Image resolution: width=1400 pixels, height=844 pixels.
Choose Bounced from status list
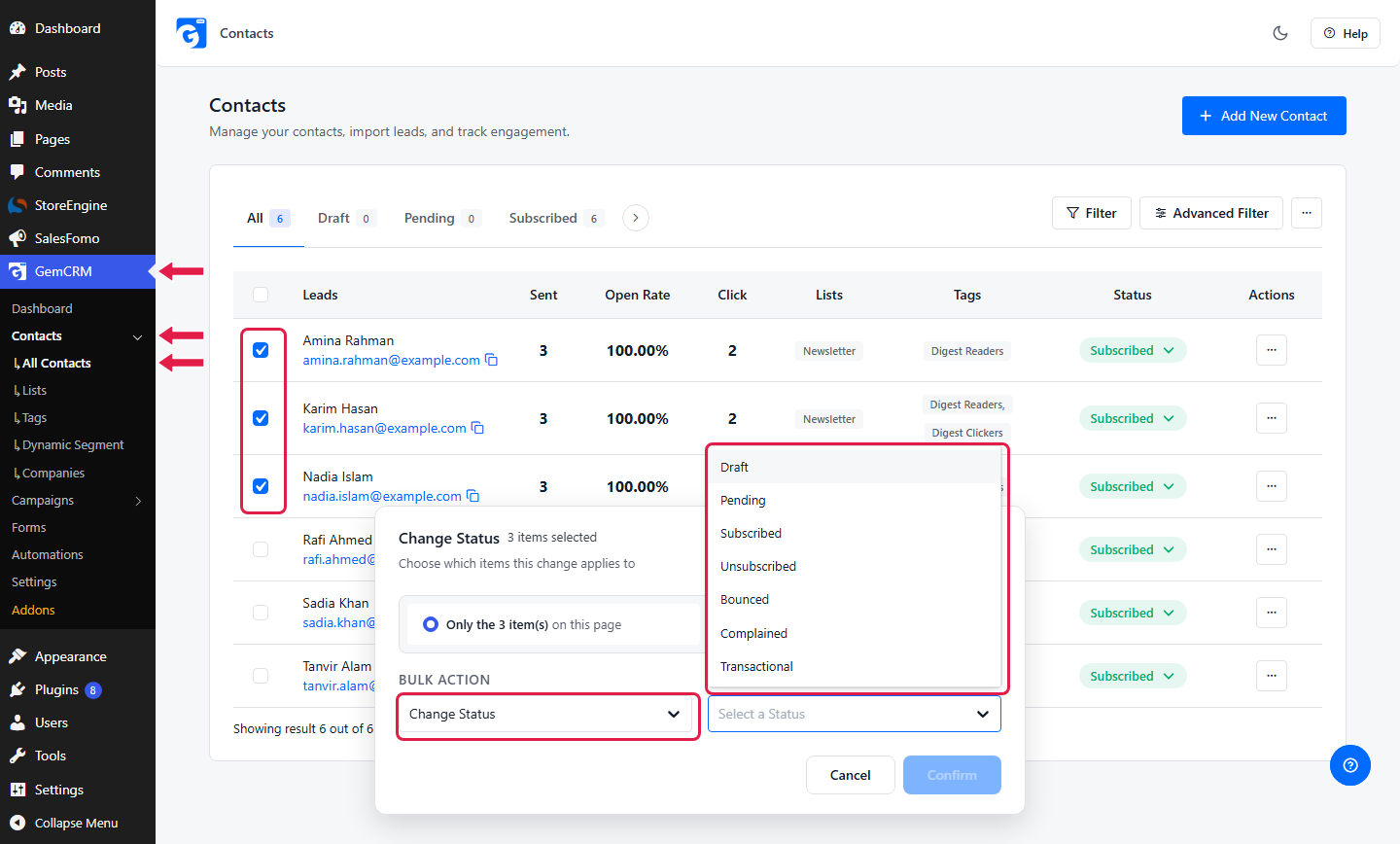(855, 599)
